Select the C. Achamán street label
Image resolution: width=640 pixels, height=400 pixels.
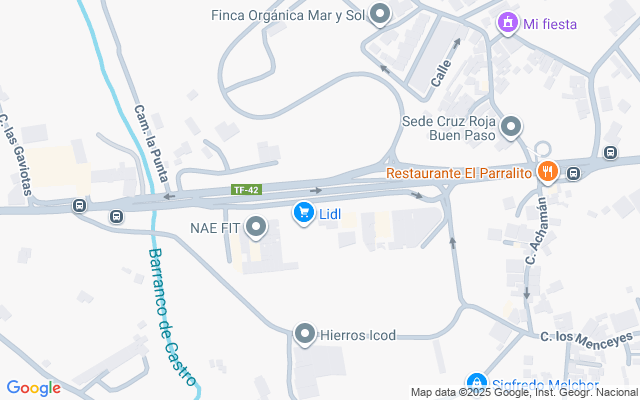536,231
